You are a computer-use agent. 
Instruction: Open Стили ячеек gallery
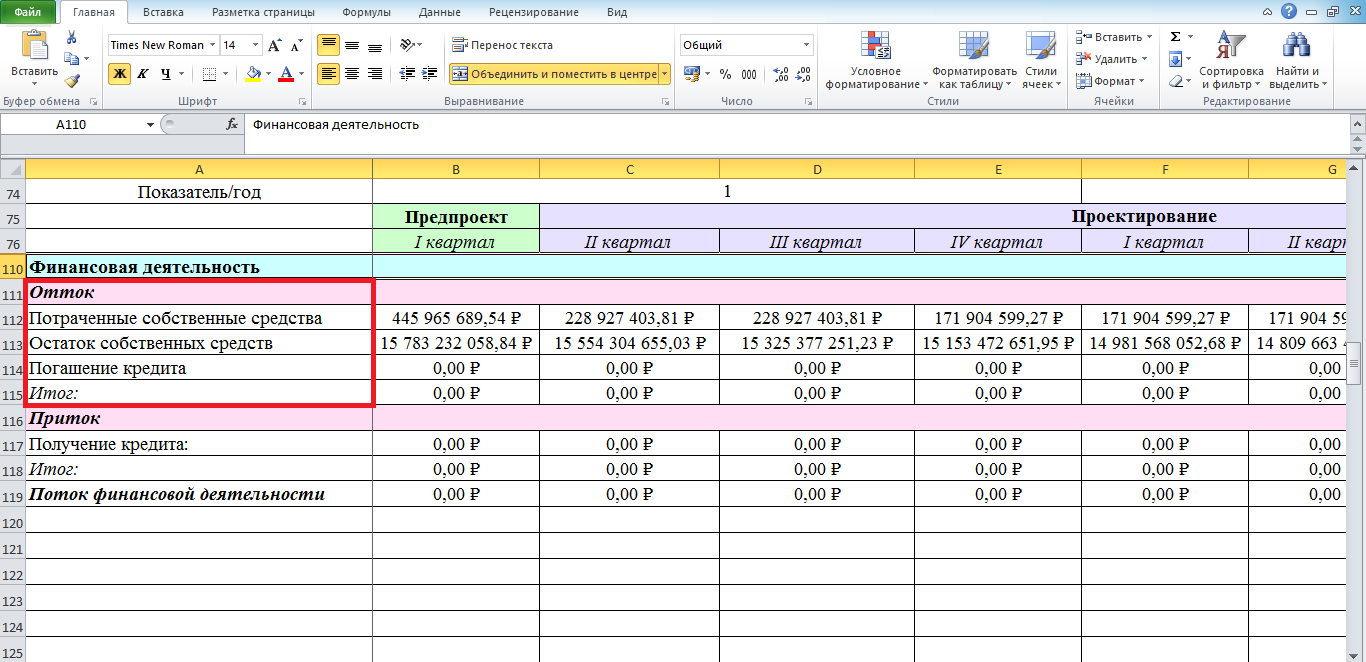click(x=1041, y=60)
